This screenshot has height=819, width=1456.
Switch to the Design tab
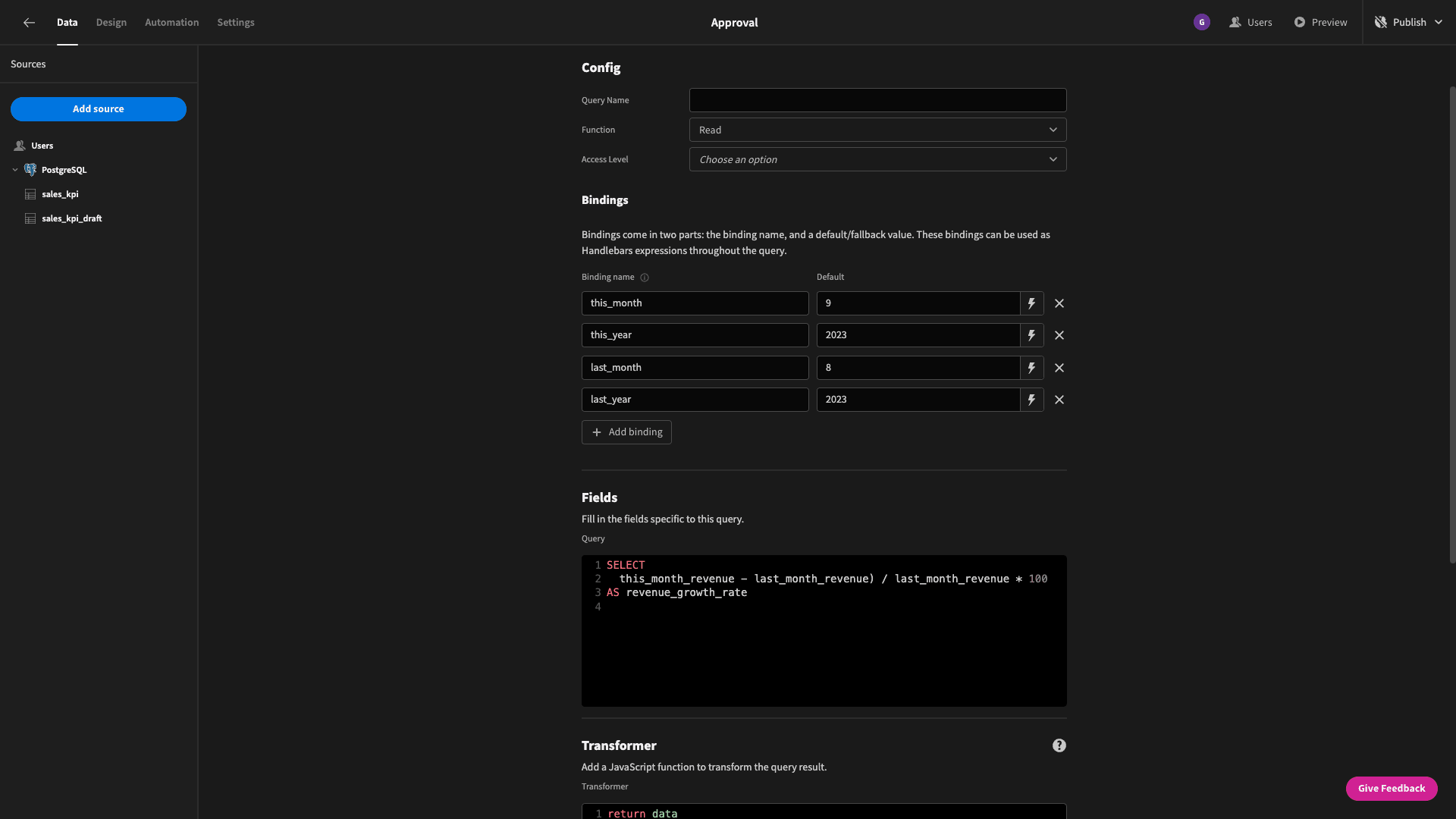click(x=111, y=23)
